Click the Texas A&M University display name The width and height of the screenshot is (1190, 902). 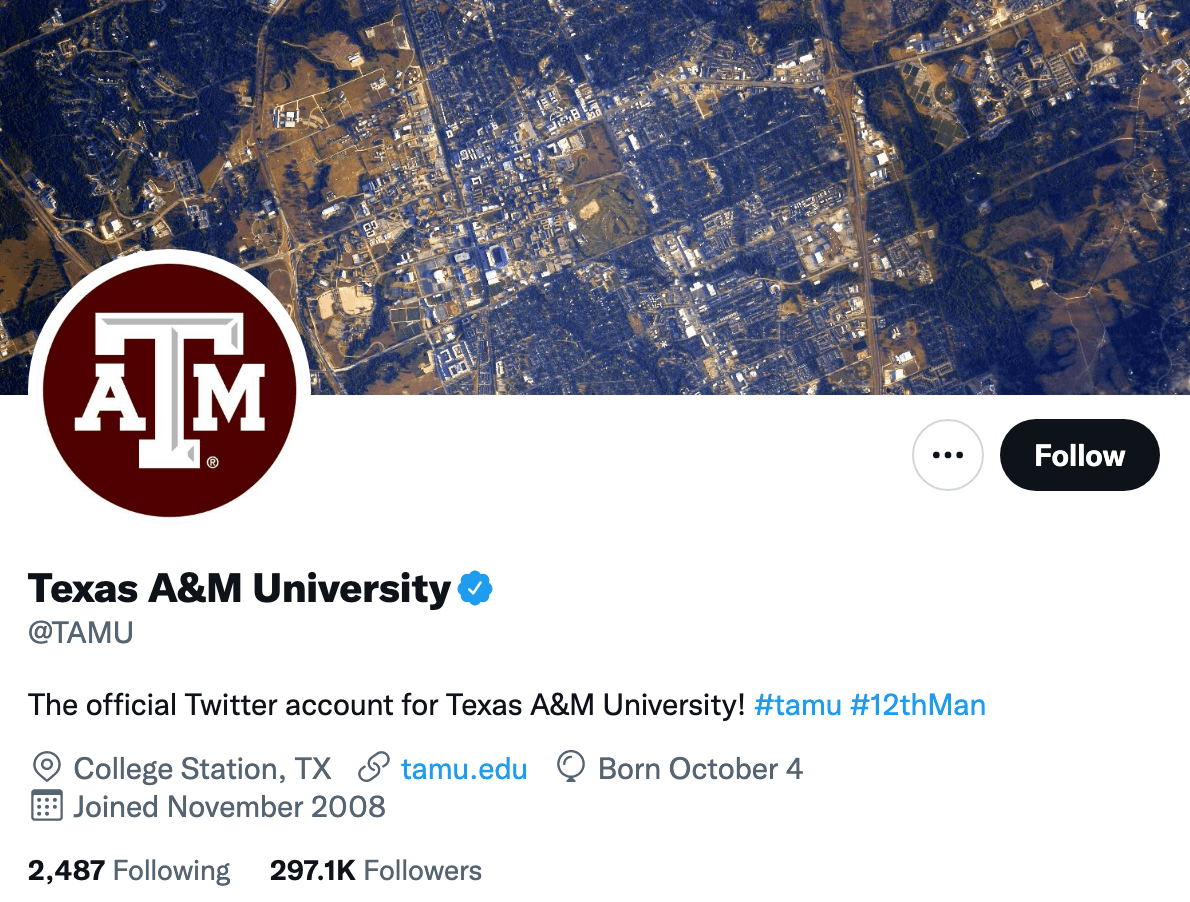239,589
